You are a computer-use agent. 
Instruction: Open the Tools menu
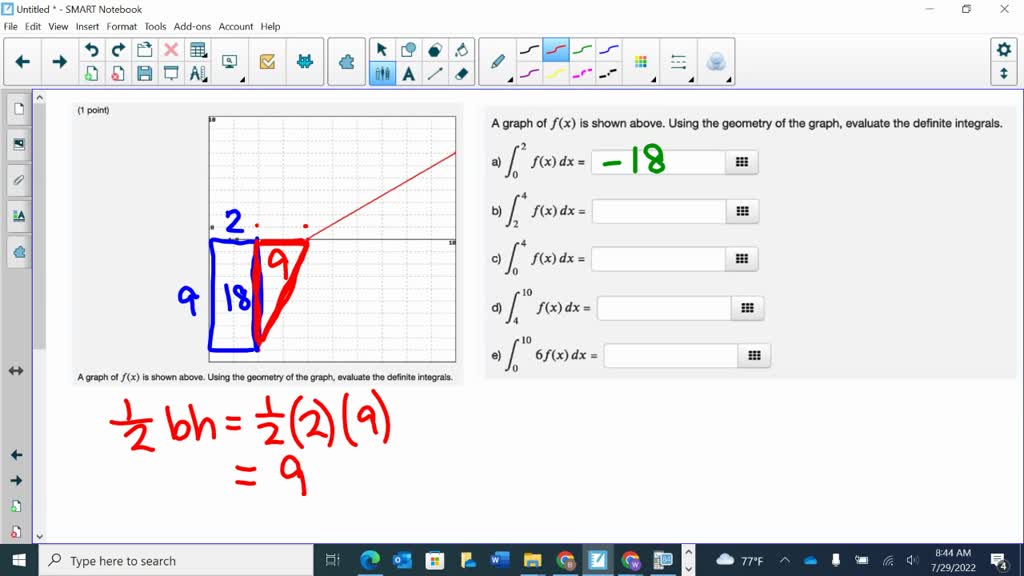[154, 26]
